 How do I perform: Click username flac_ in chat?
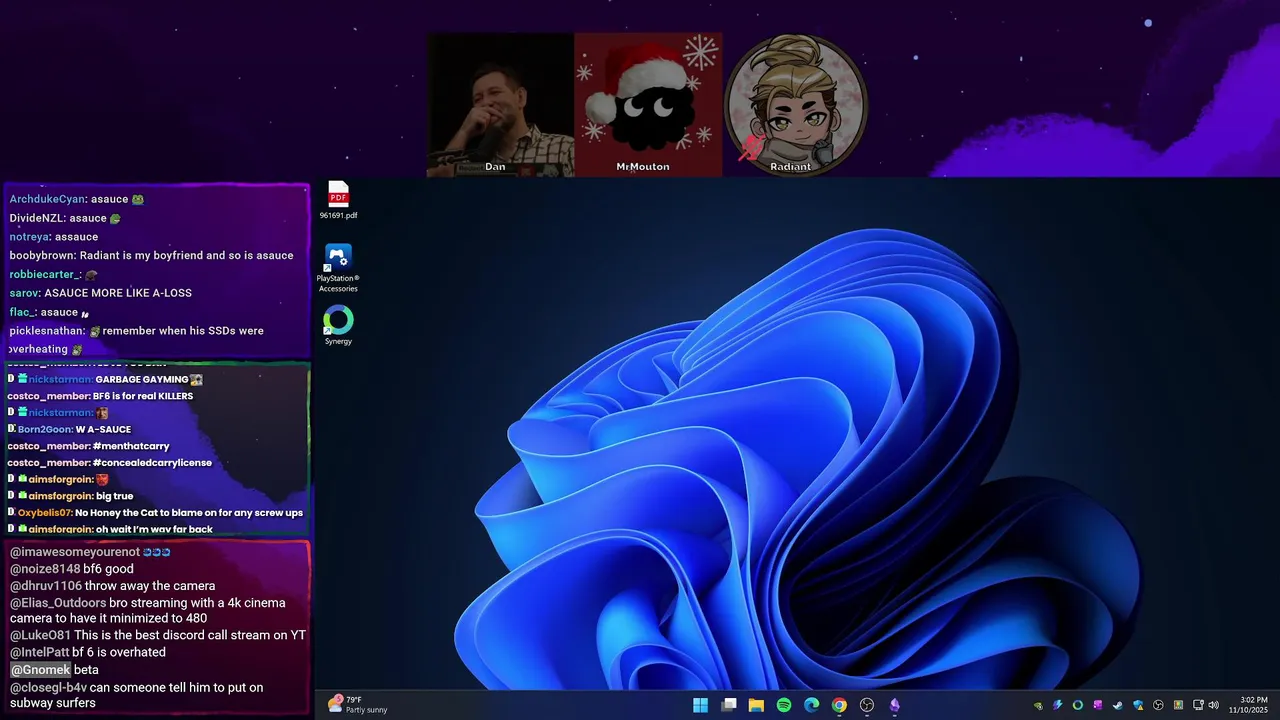coord(23,312)
